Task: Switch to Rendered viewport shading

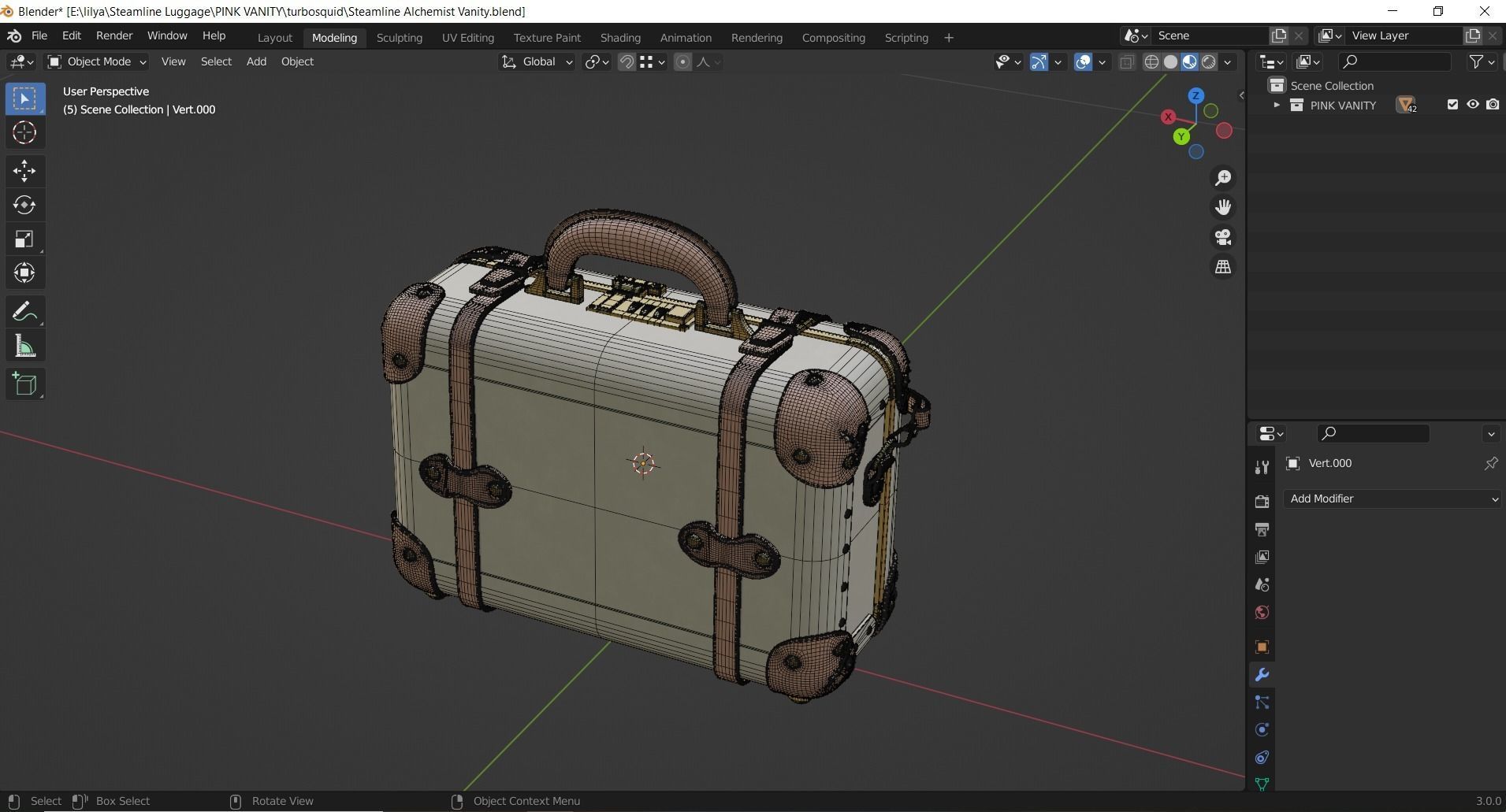Action: point(1208,62)
